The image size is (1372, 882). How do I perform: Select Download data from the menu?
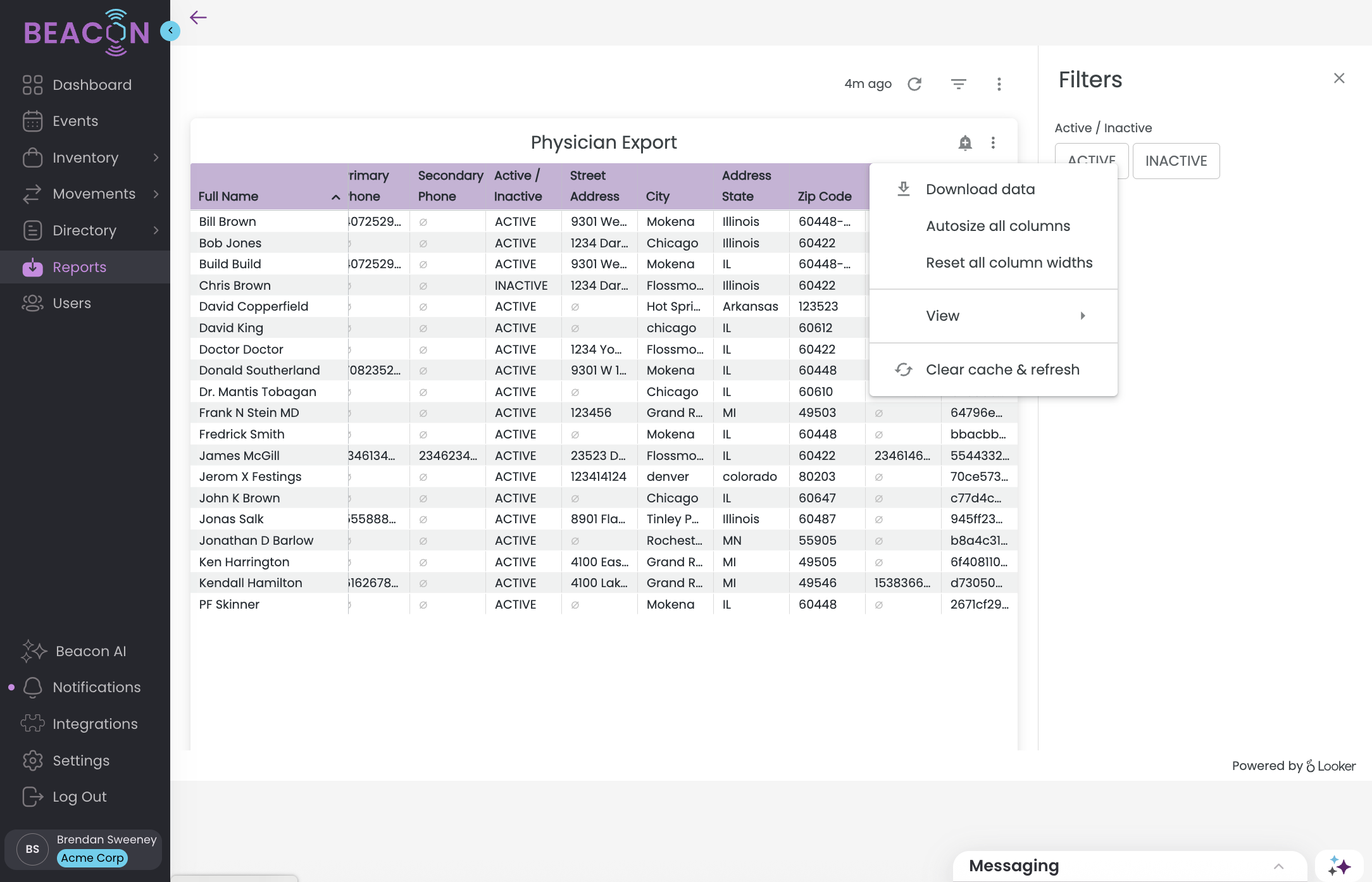980,189
